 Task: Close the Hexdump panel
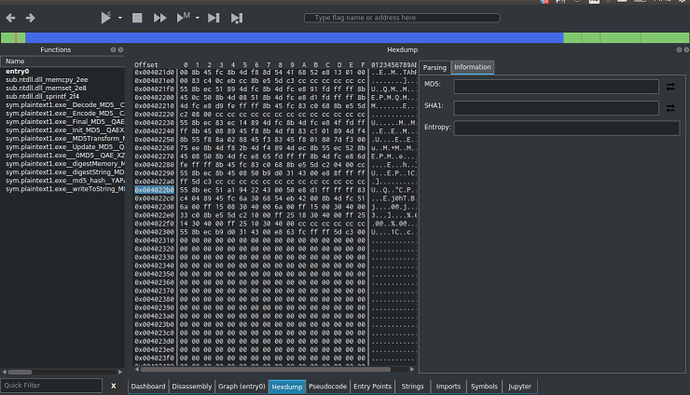pyautogui.click(x=686, y=50)
